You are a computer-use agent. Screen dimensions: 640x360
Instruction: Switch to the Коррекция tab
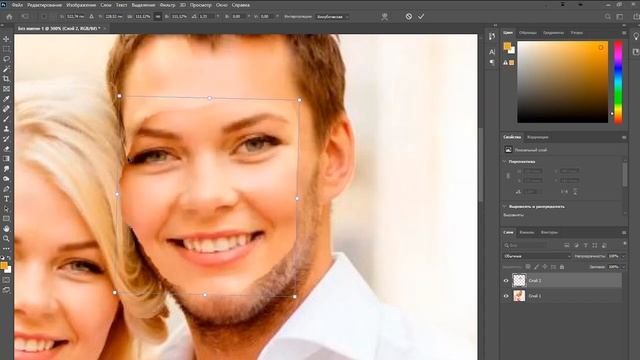[x=538, y=137]
